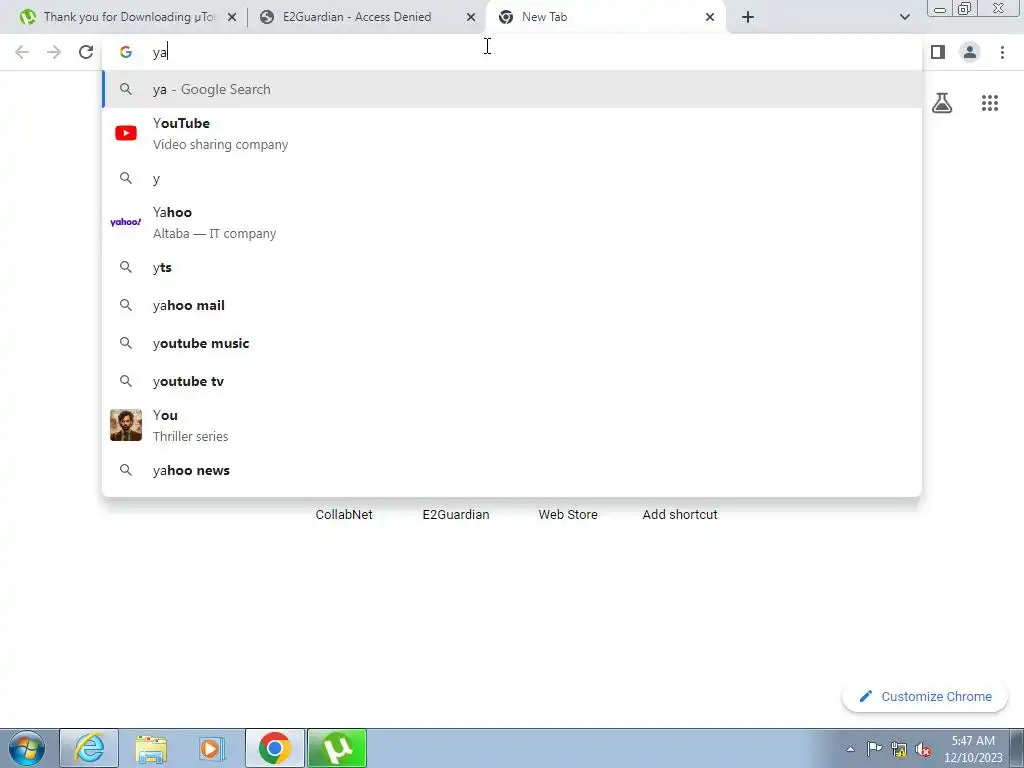Open Windows Explorer folder in taskbar
This screenshot has height=768, width=1024.
coord(151,748)
